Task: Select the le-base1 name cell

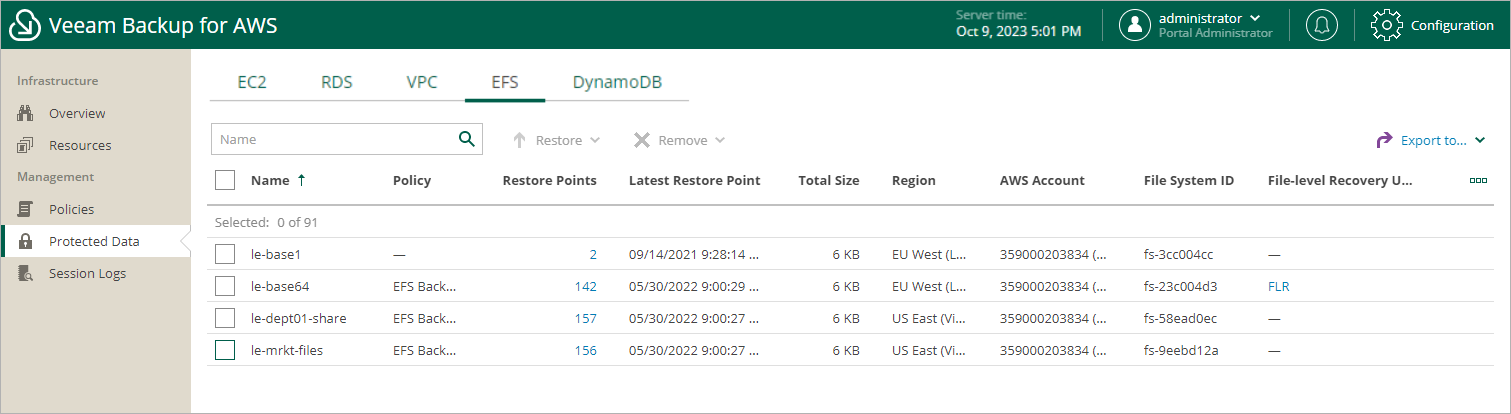Action: tap(276, 254)
